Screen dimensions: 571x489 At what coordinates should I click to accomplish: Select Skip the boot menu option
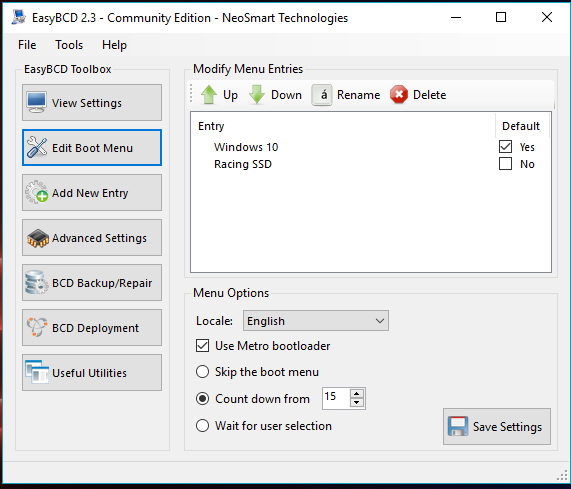pos(202,372)
